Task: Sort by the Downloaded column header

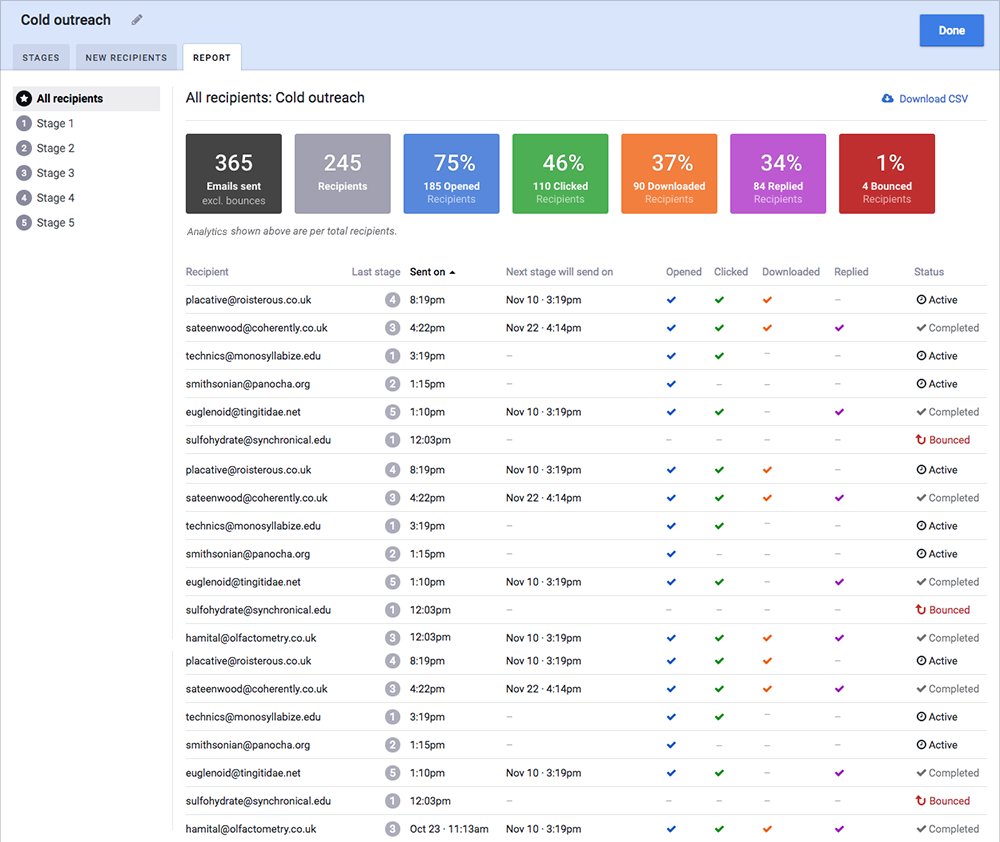Action: coord(791,272)
